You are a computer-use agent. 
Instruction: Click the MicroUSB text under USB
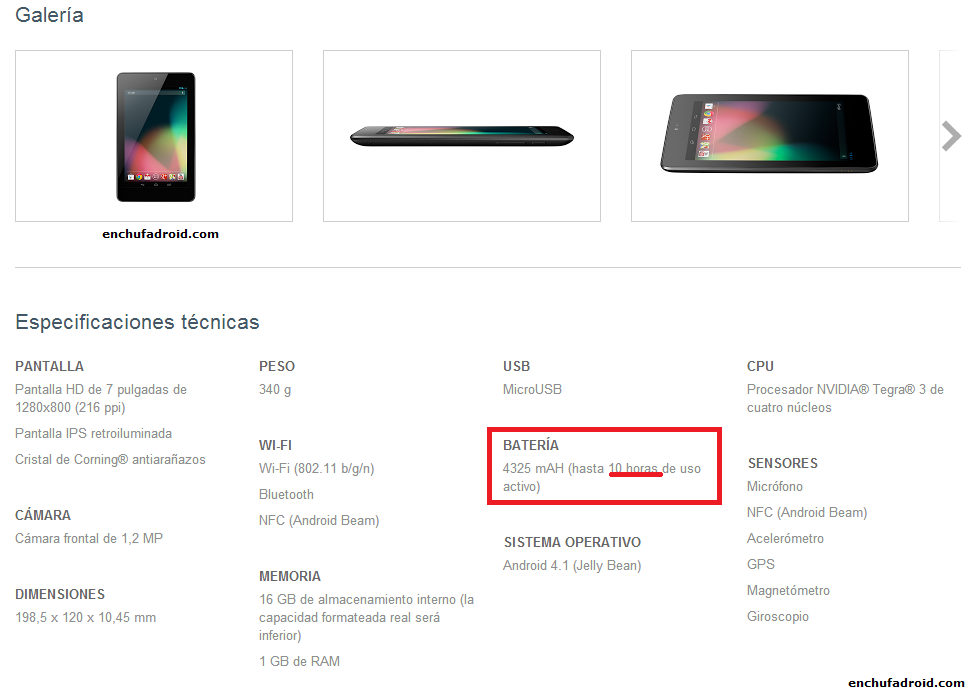coord(533,389)
